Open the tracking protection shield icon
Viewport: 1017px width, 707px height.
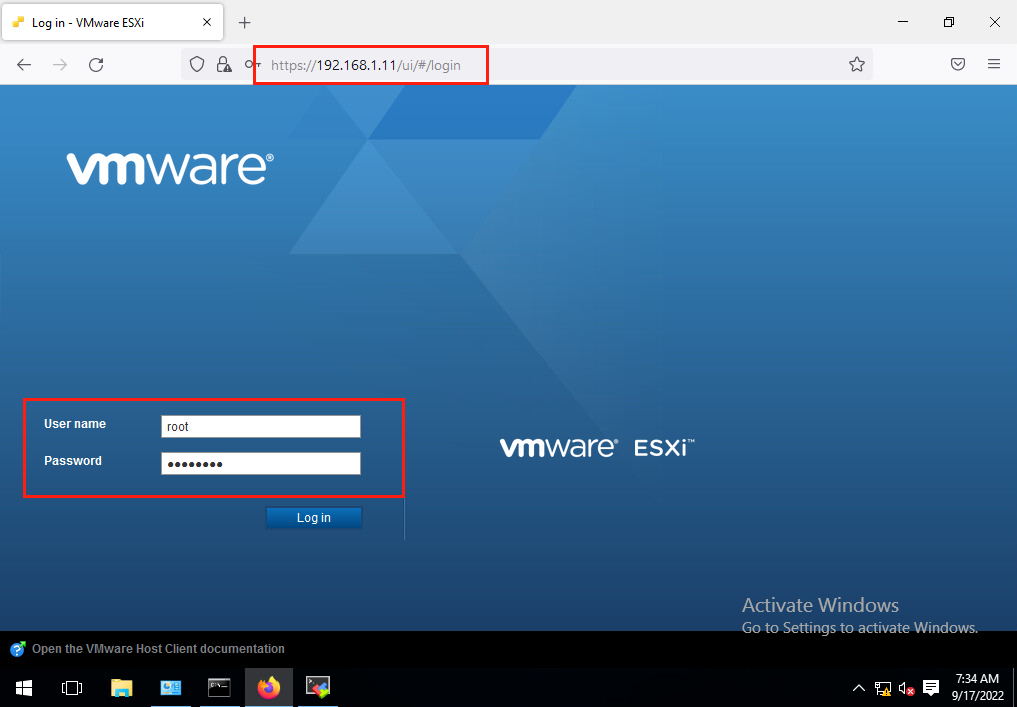197,64
